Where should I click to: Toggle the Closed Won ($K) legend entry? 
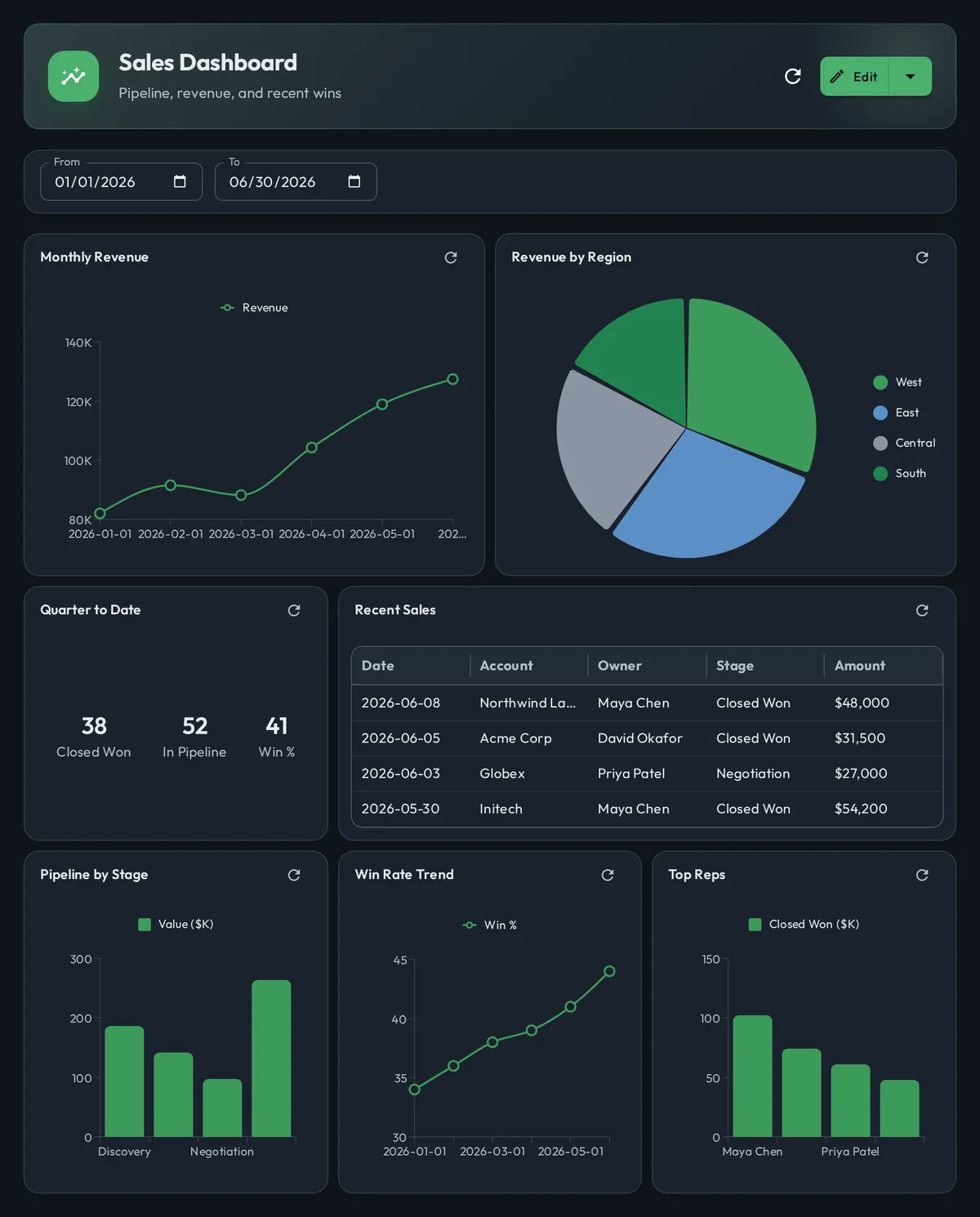804,924
